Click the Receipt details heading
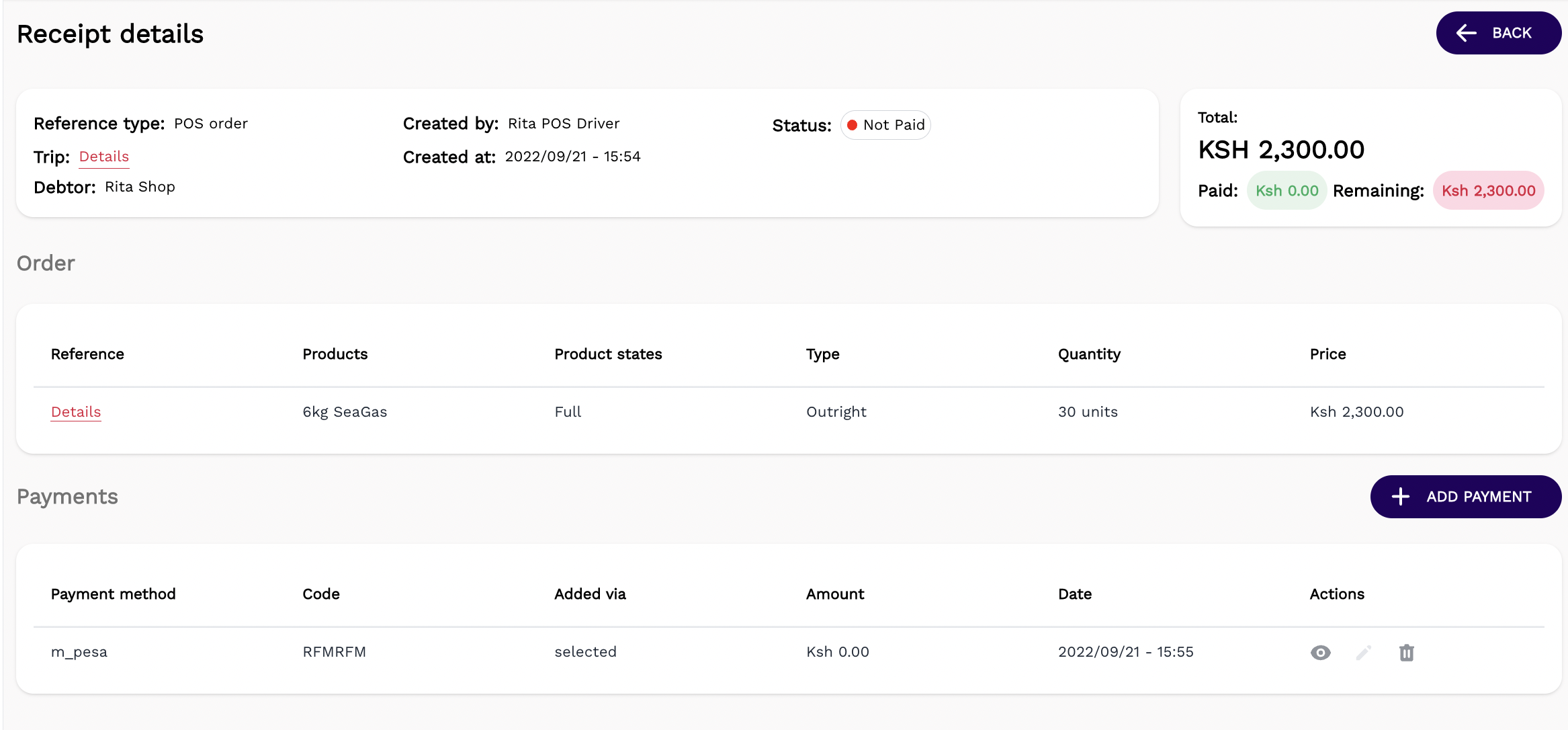 pos(110,34)
